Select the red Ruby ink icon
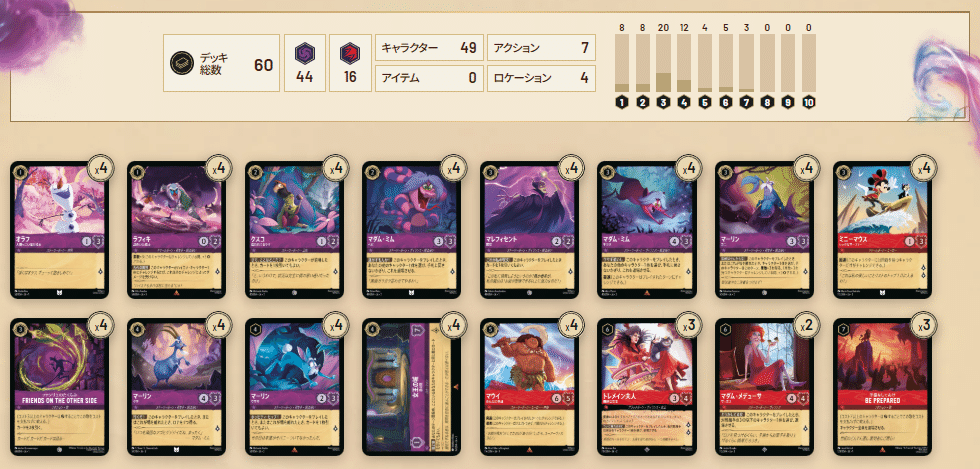 pyautogui.click(x=350, y=54)
